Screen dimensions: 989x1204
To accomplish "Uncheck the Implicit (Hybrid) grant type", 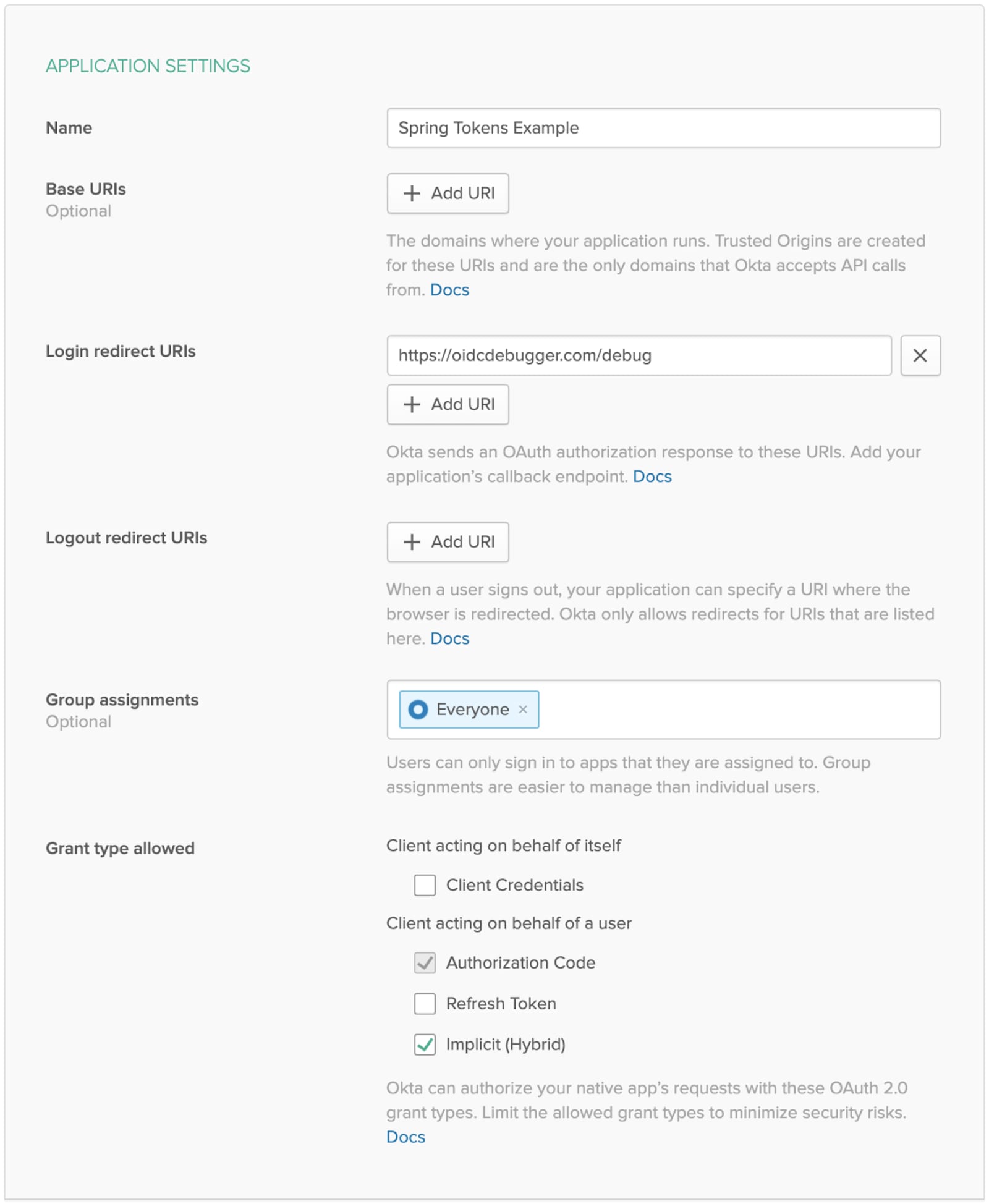I will click(424, 1045).
